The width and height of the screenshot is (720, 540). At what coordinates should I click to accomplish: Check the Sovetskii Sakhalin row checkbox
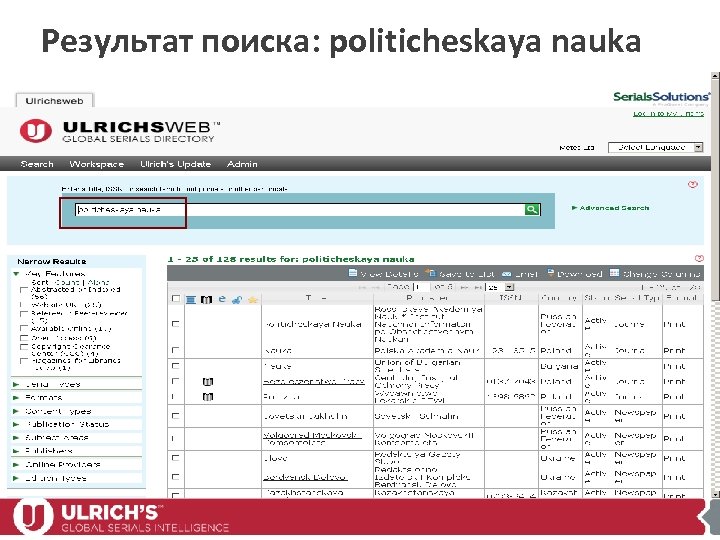point(175,416)
